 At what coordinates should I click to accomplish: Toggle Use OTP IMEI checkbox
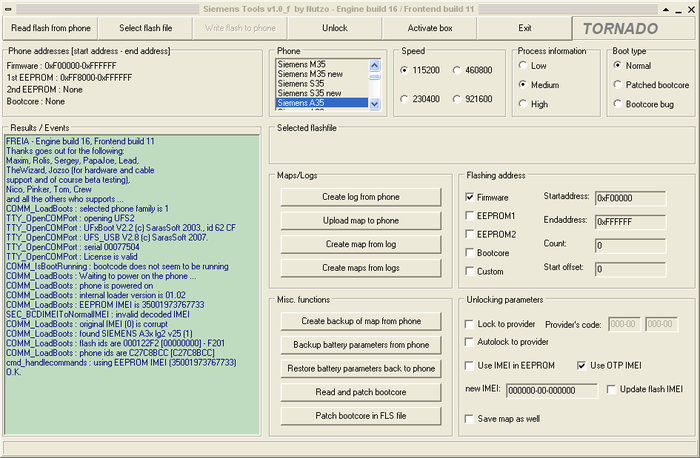coord(581,366)
